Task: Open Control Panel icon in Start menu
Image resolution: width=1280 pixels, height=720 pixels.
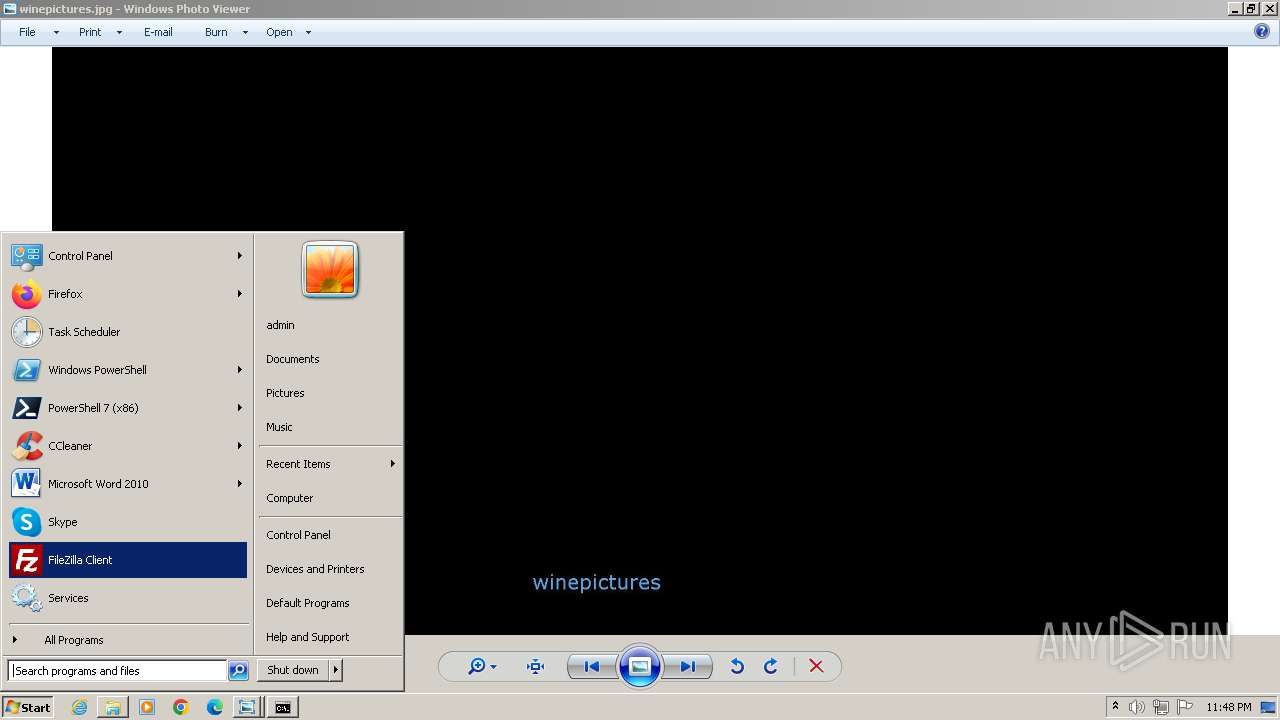Action: click(x=26, y=256)
